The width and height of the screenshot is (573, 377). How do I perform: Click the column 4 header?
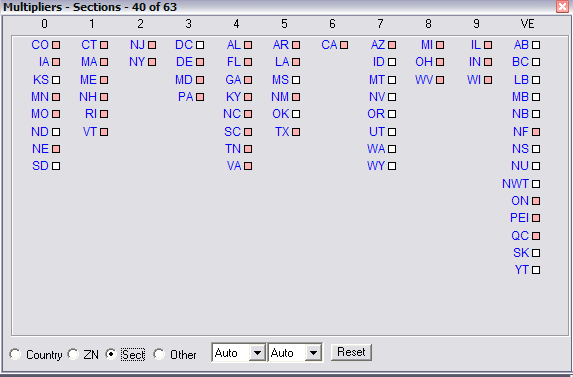point(236,24)
